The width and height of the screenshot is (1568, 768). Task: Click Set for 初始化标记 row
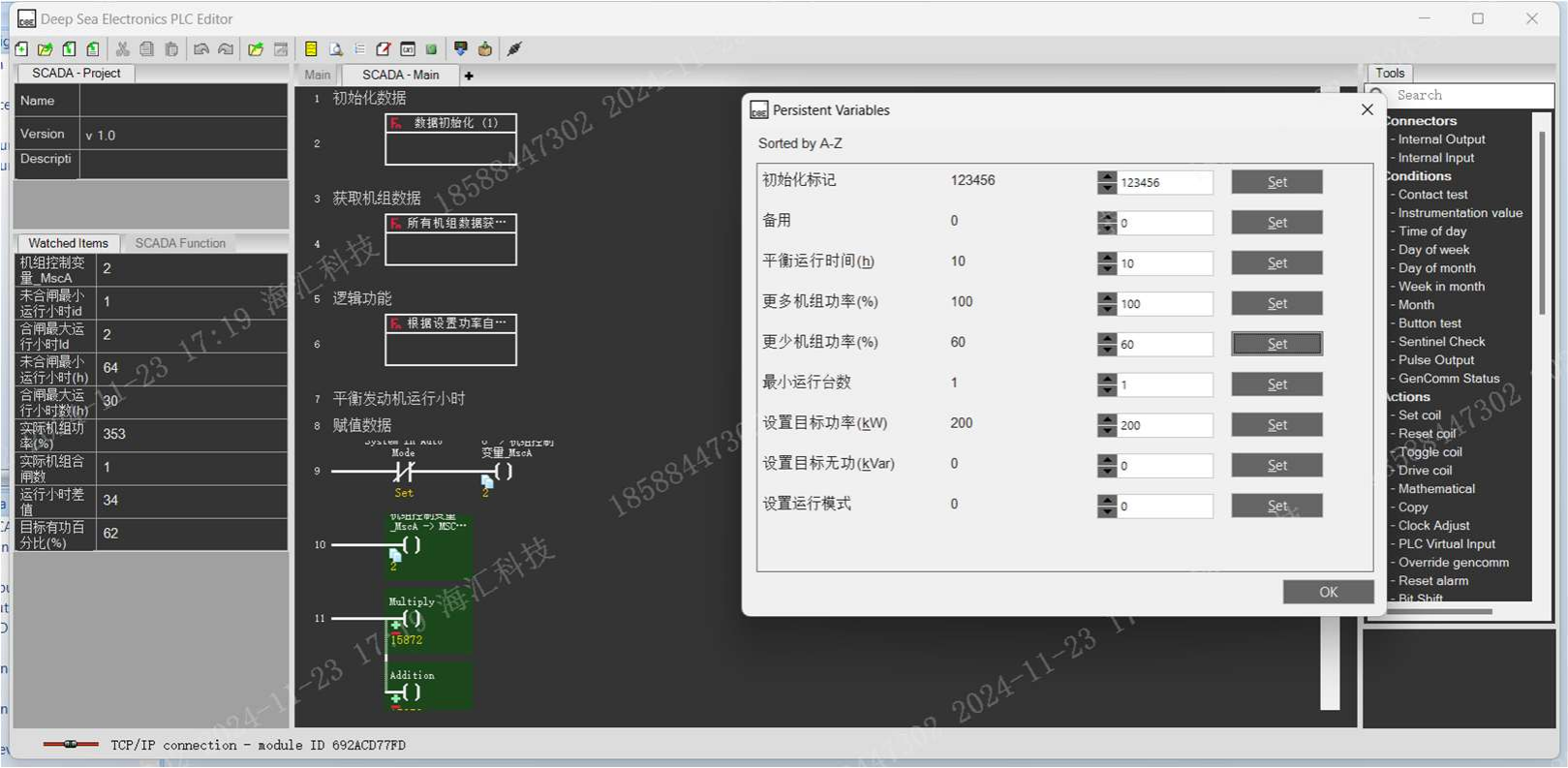(x=1277, y=182)
